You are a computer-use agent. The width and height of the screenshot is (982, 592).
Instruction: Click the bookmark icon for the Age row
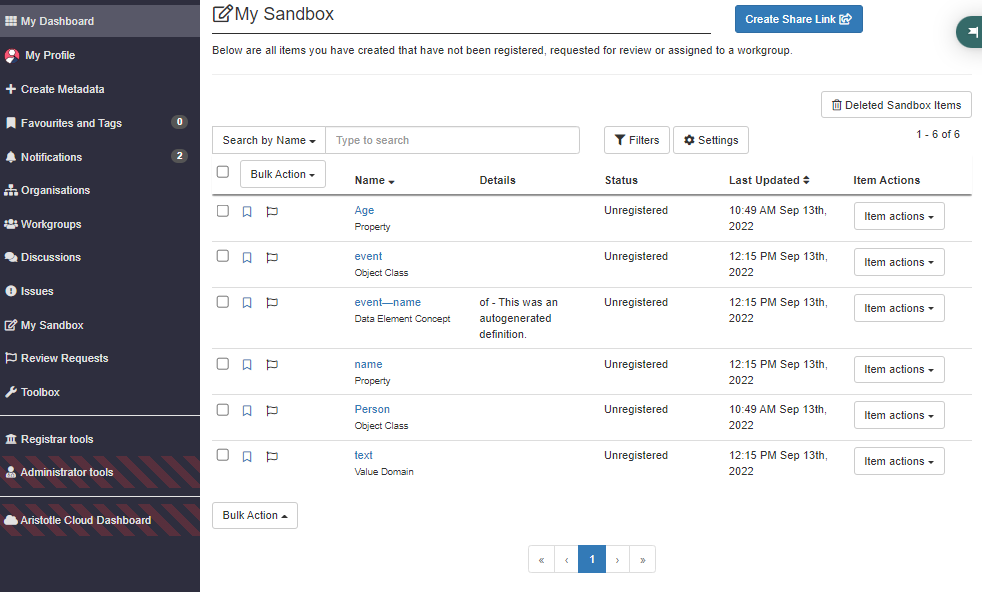(247, 212)
